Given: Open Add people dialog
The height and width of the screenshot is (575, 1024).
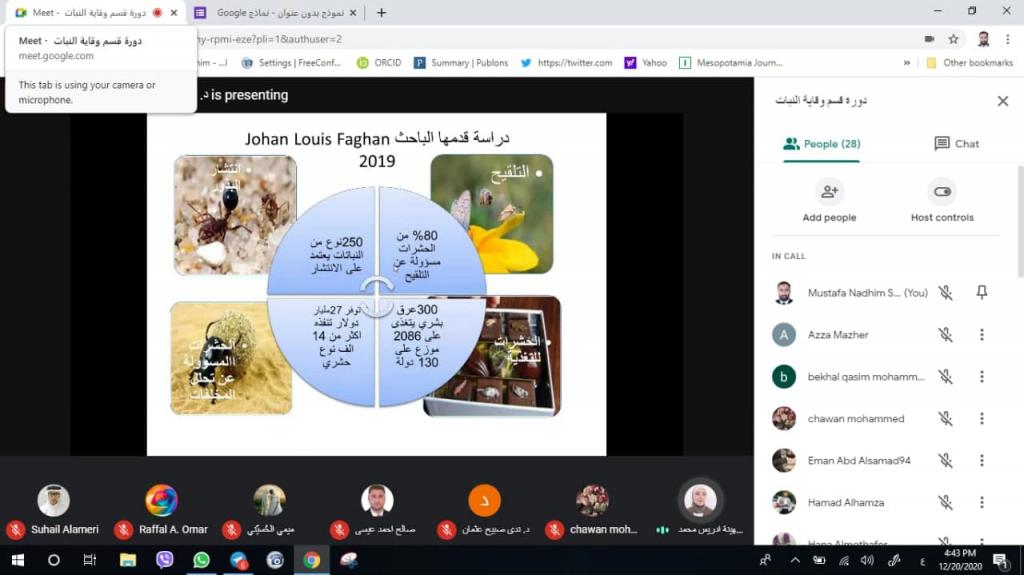Looking at the screenshot, I should [828, 200].
